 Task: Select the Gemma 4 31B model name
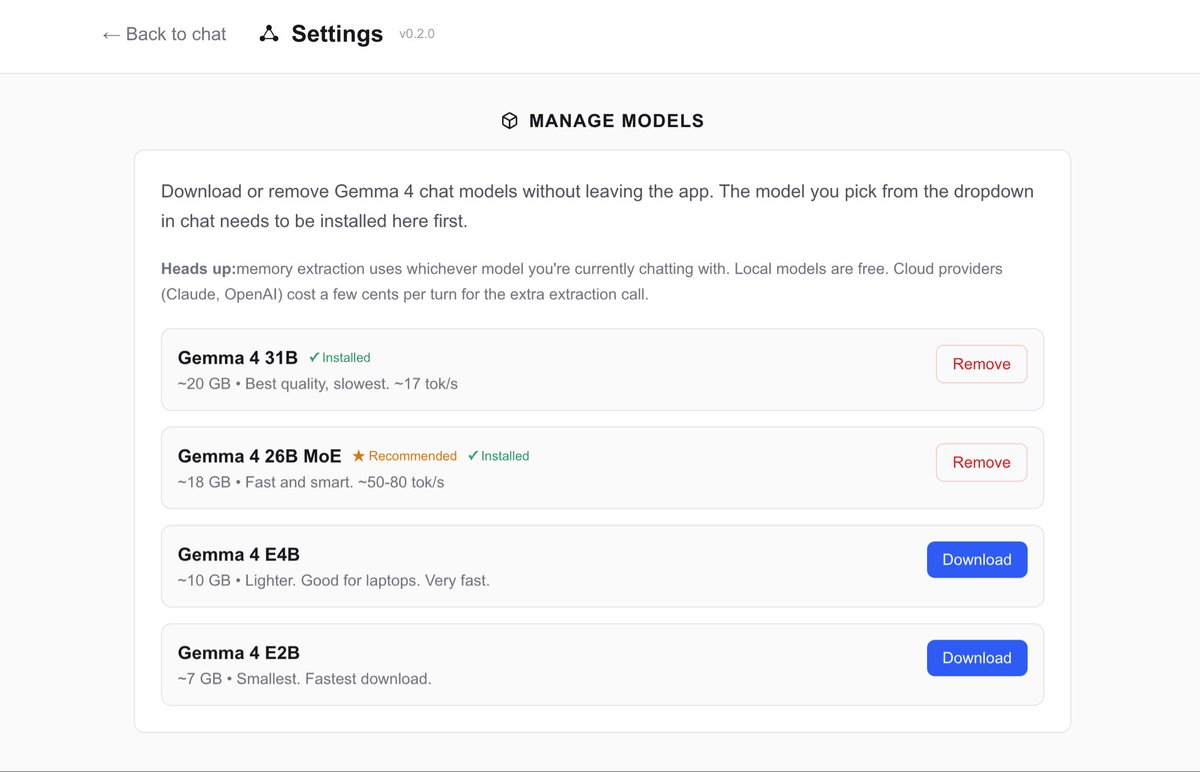pyautogui.click(x=238, y=357)
